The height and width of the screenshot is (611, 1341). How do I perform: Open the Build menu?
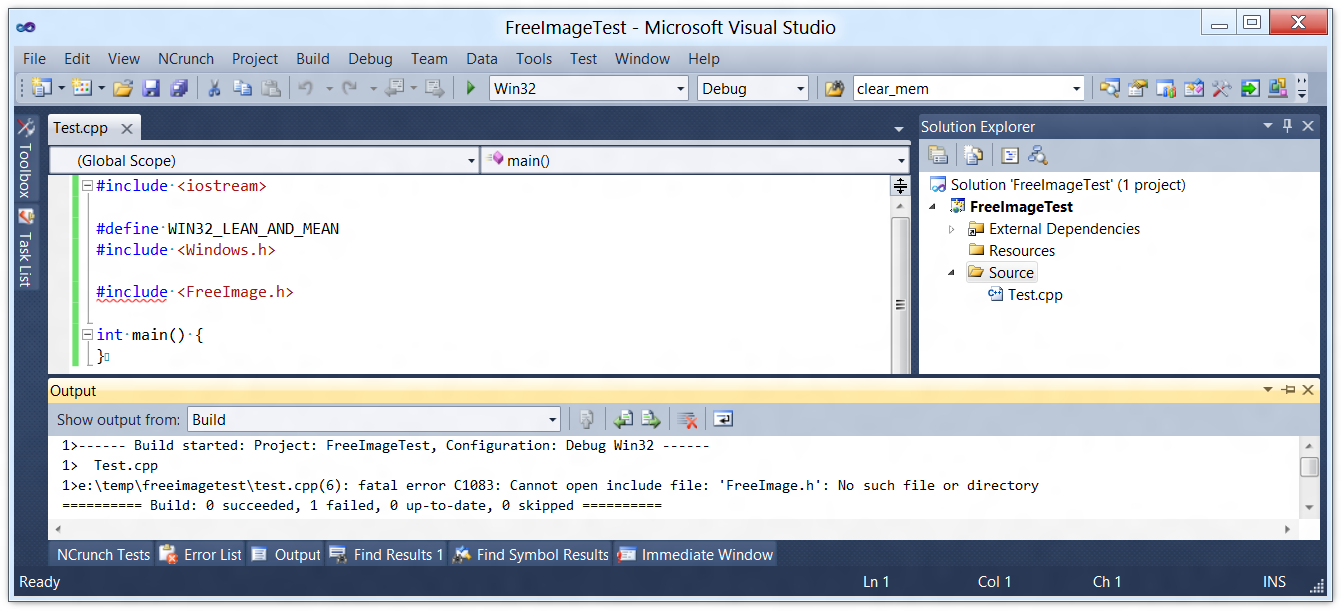point(313,58)
